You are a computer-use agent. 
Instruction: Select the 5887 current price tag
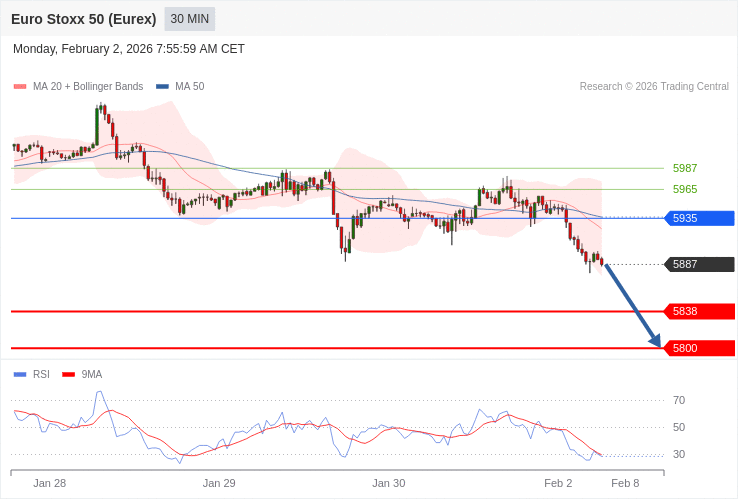tap(699, 264)
